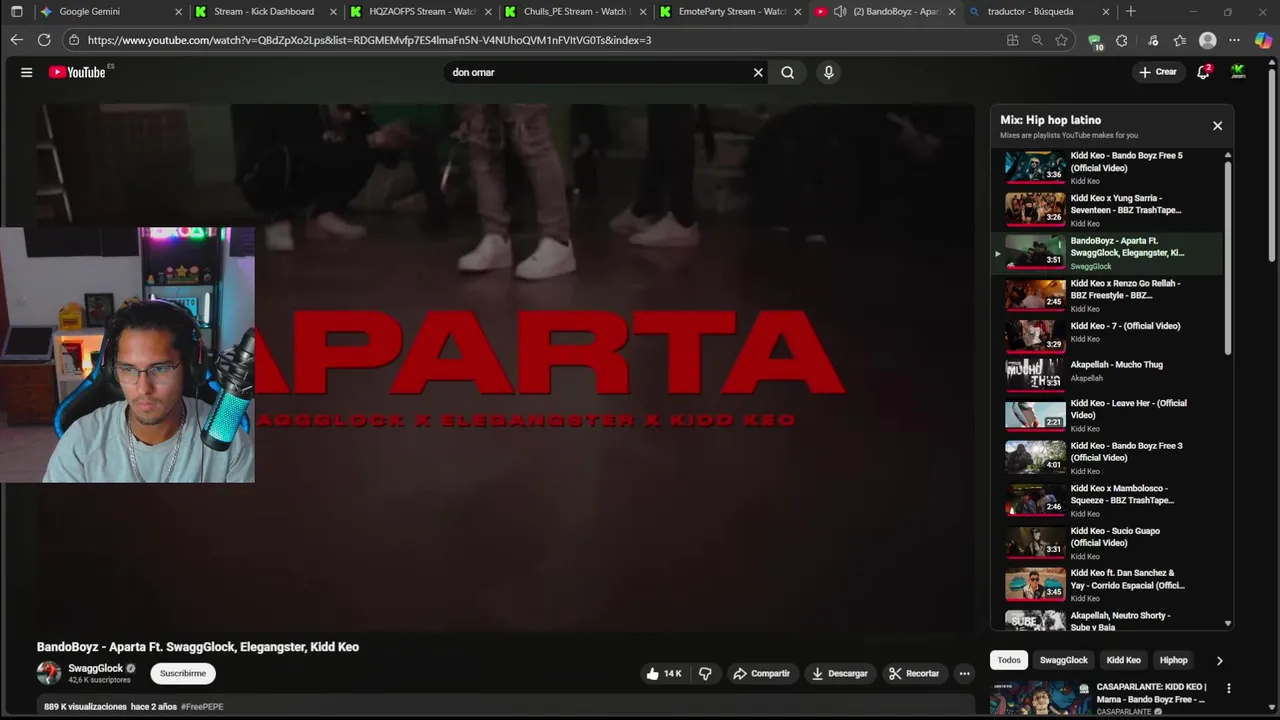Clear the 'don omar' search text
The height and width of the screenshot is (720, 1280).
(758, 72)
